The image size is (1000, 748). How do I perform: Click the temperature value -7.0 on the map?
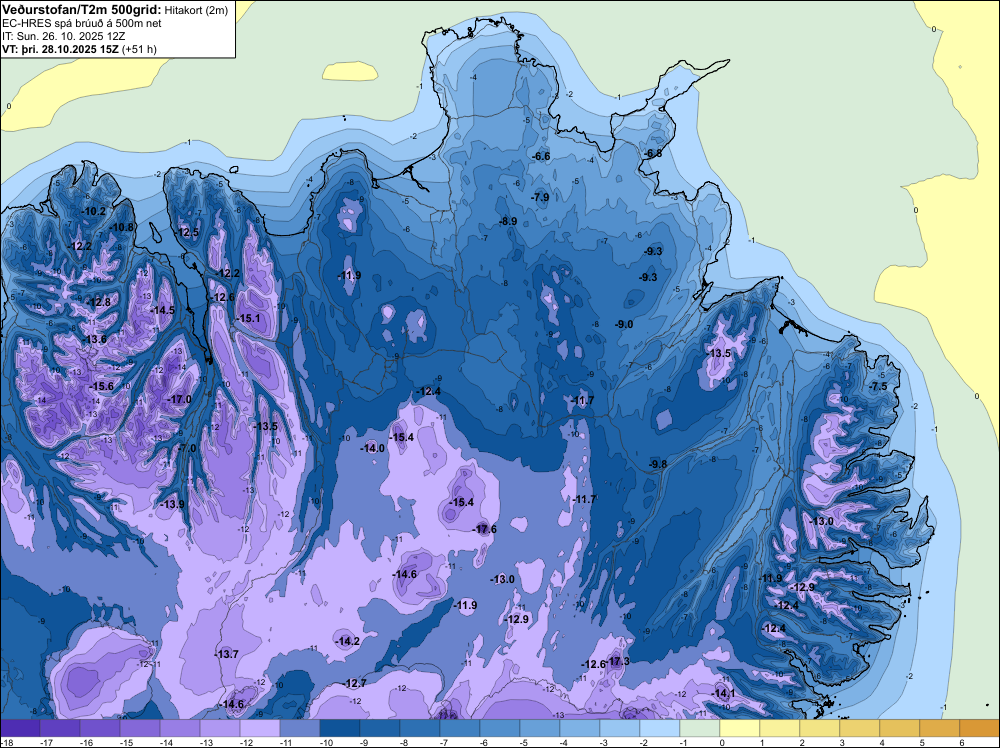pos(187,448)
